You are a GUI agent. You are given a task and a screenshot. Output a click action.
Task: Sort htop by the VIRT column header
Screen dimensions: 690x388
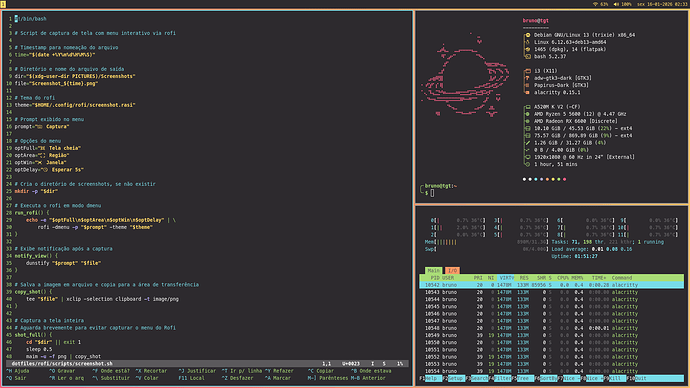click(506, 278)
